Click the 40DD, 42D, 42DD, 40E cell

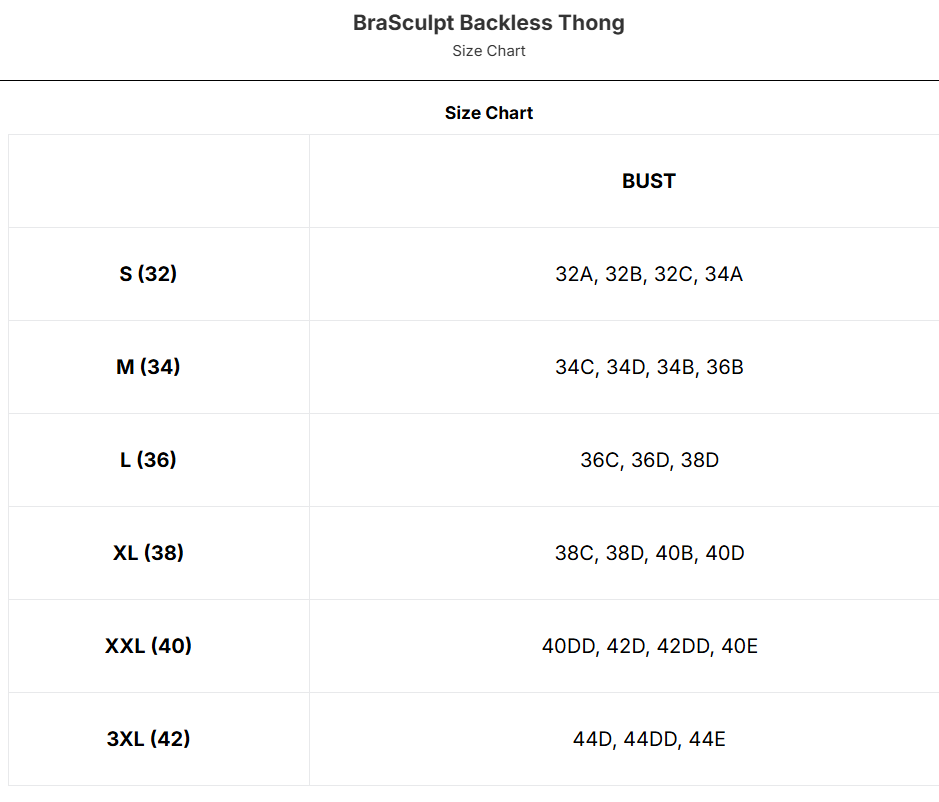click(x=648, y=646)
